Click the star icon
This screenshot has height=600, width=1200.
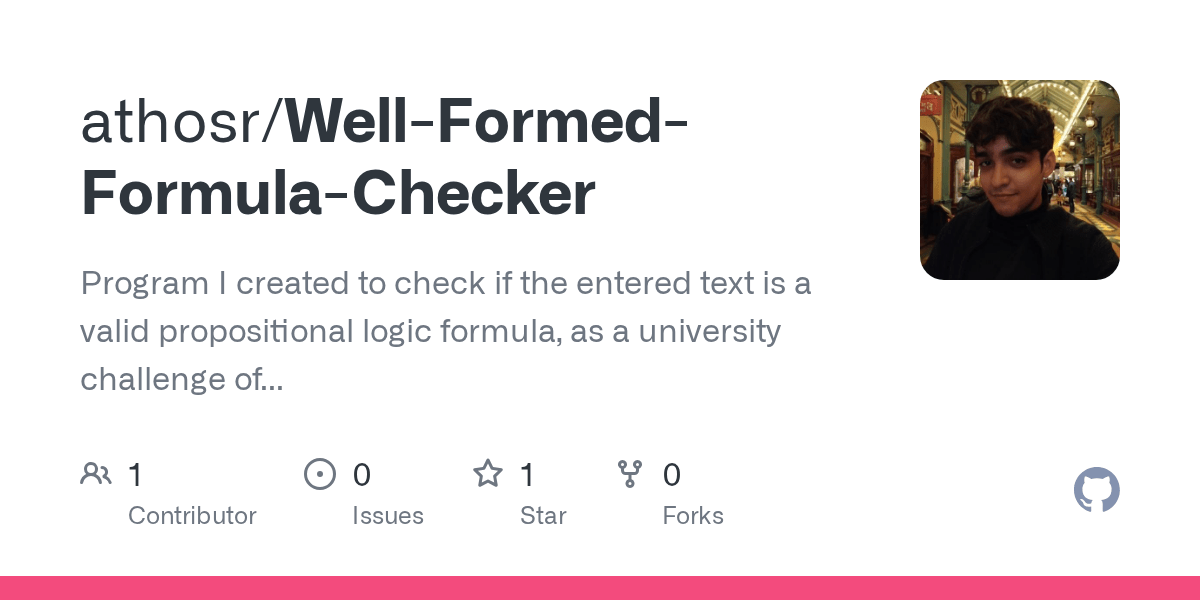pyautogui.click(x=488, y=474)
